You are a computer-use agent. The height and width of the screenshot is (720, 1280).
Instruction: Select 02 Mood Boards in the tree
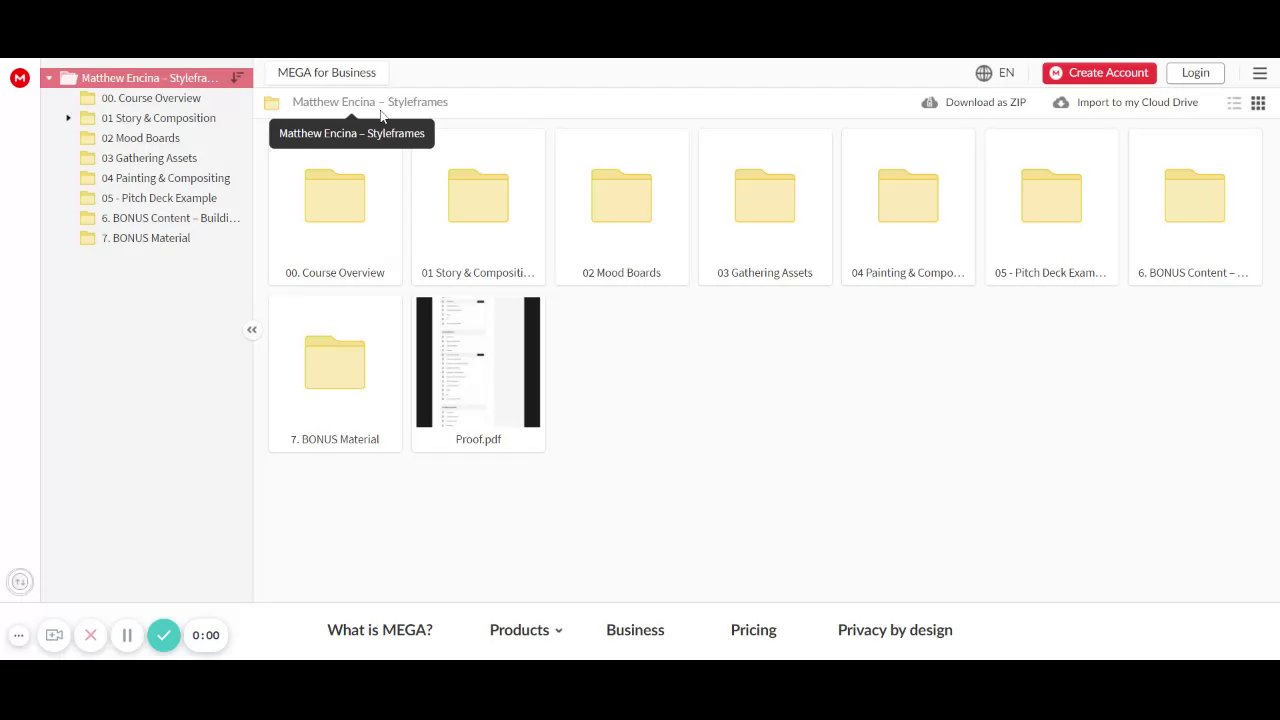coord(140,138)
